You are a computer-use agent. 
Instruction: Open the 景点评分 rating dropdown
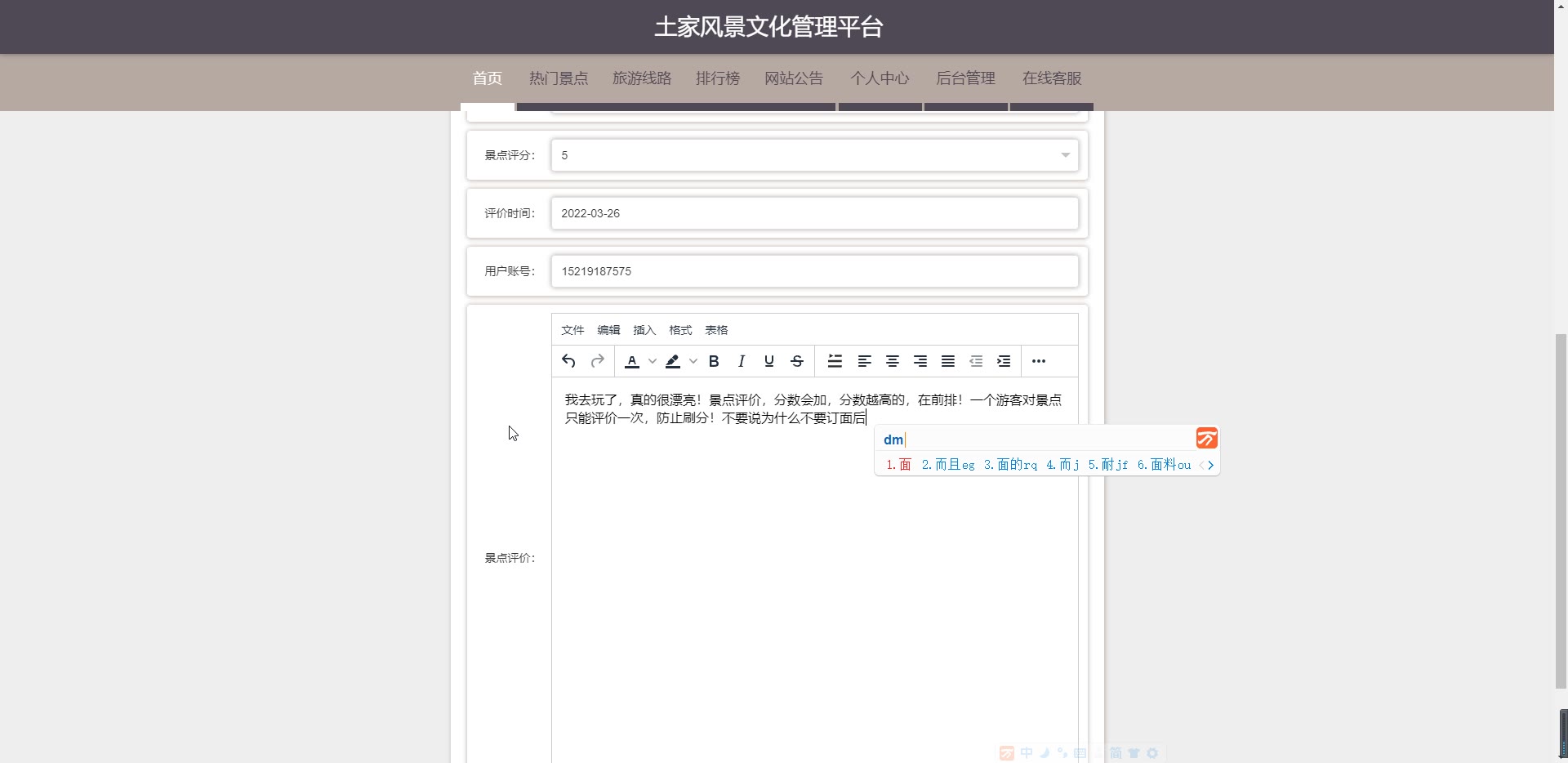coord(814,155)
